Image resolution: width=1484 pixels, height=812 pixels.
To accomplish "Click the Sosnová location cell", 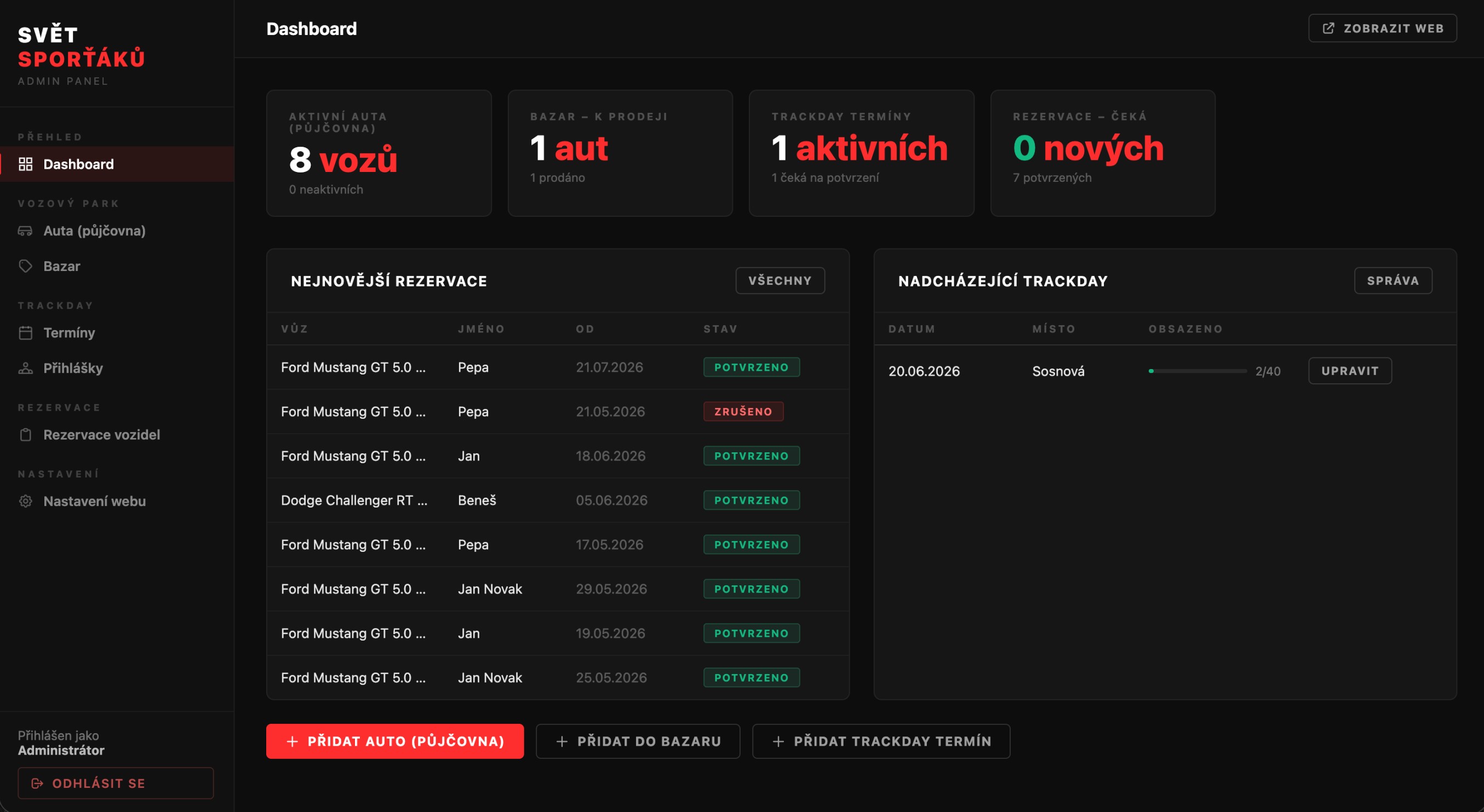I will click(1058, 371).
